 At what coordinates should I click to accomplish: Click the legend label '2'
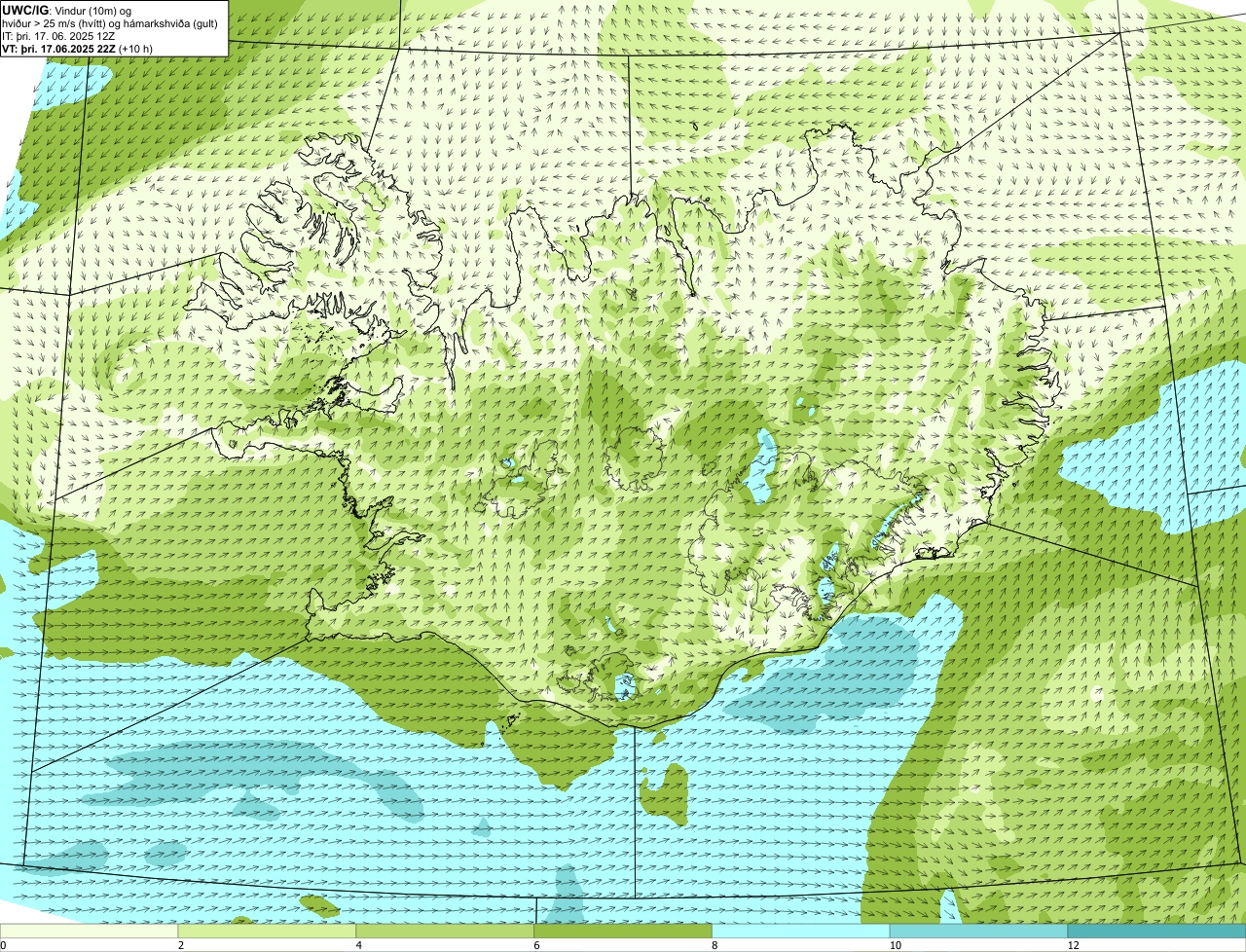tap(180, 945)
